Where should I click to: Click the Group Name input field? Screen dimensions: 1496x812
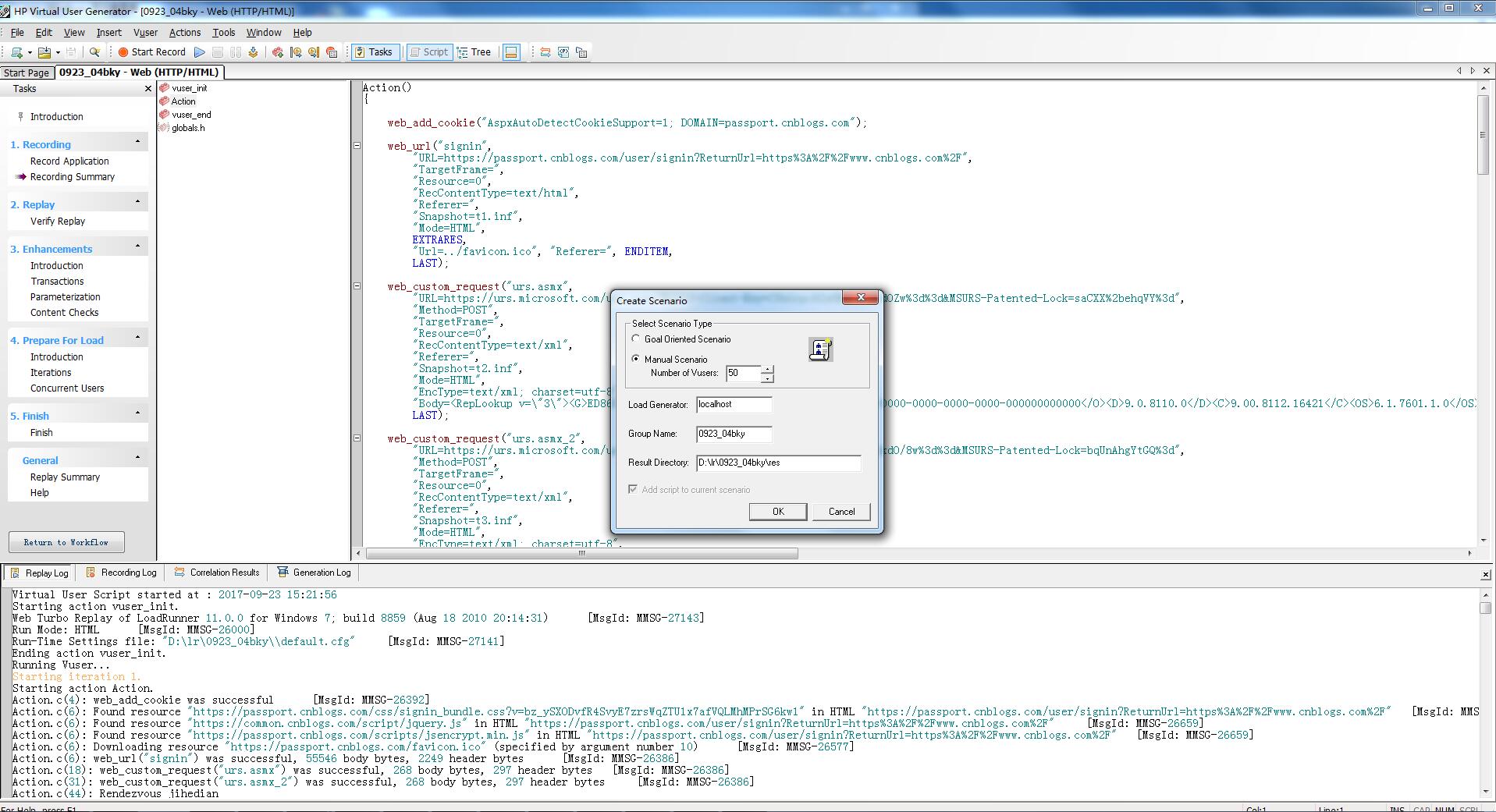coord(734,434)
